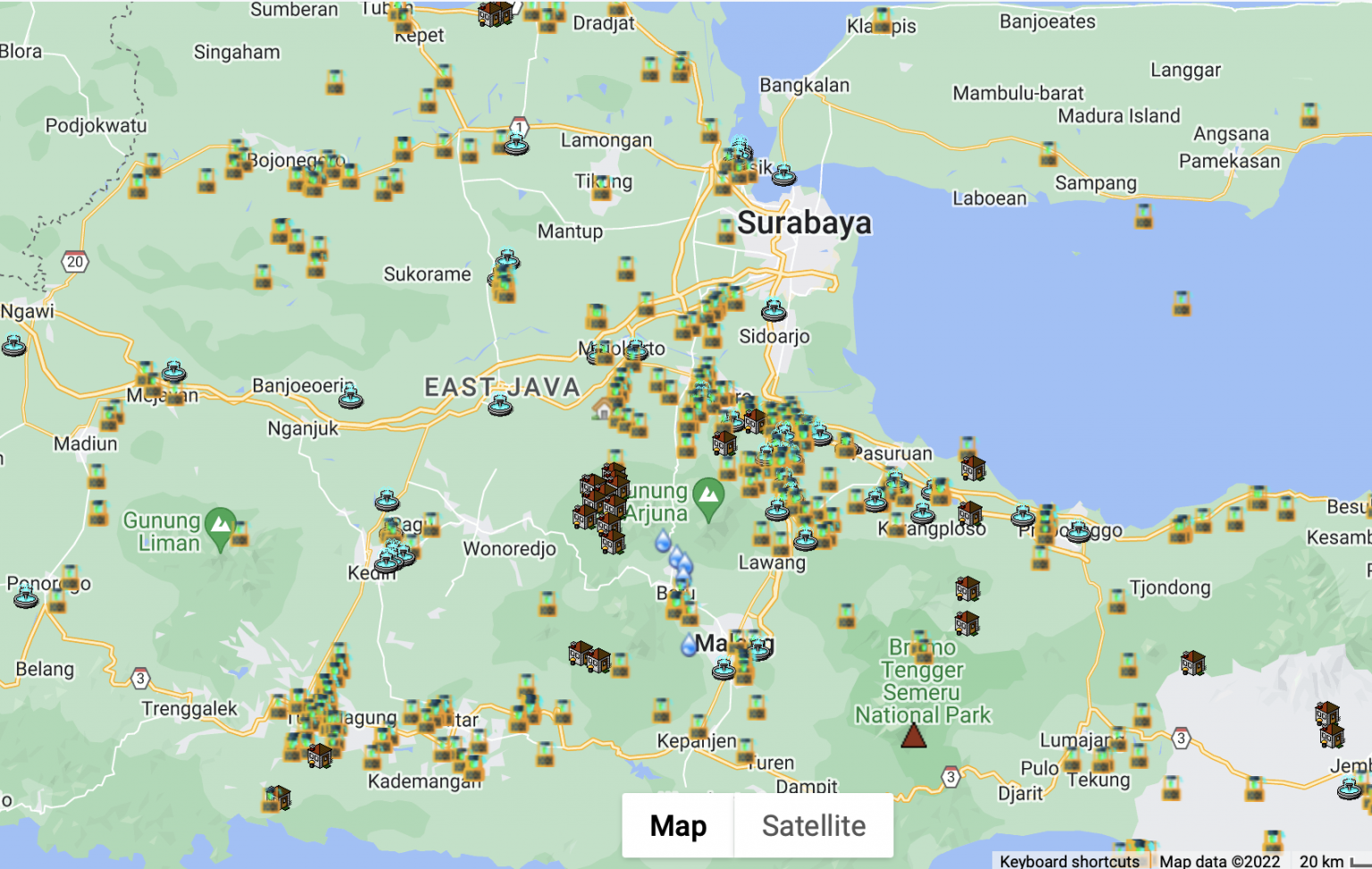Image resolution: width=1372 pixels, height=869 pixels.
Task: Click the Map data ©2022 text
Action: [1219, 861]
